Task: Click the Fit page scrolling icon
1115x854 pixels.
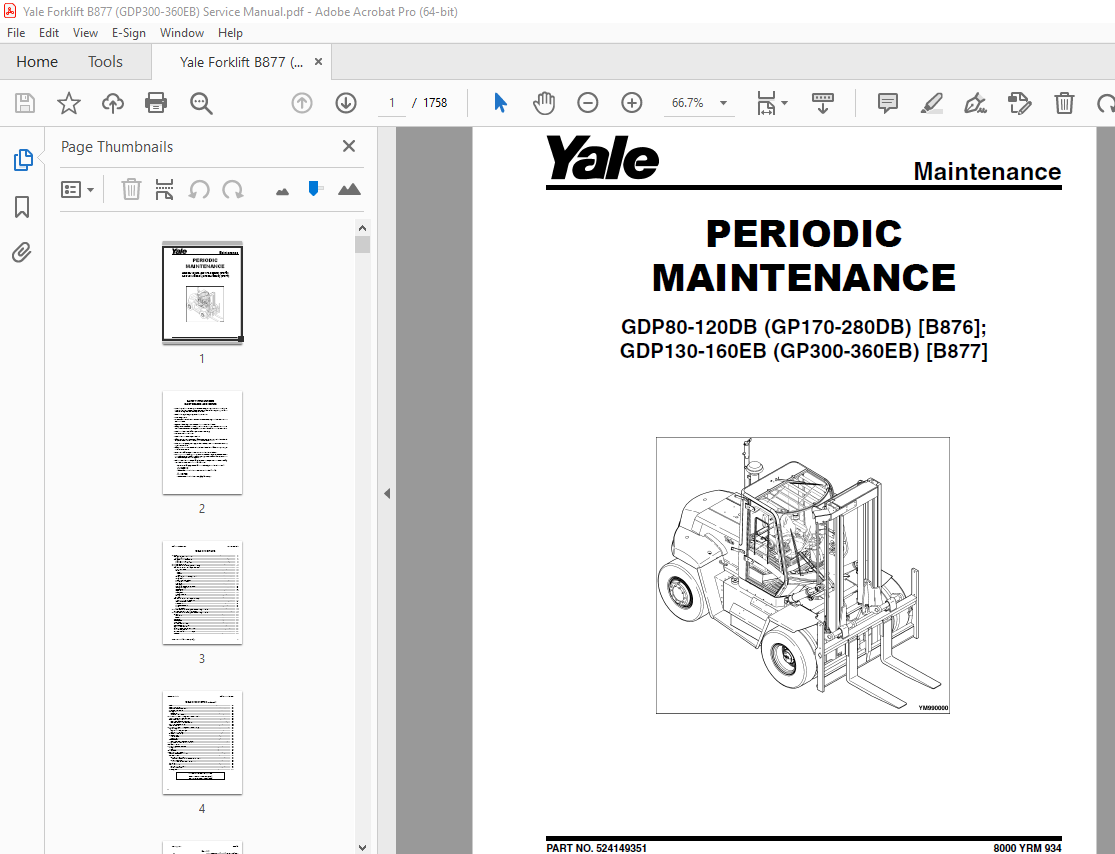Action: point(767,103)
